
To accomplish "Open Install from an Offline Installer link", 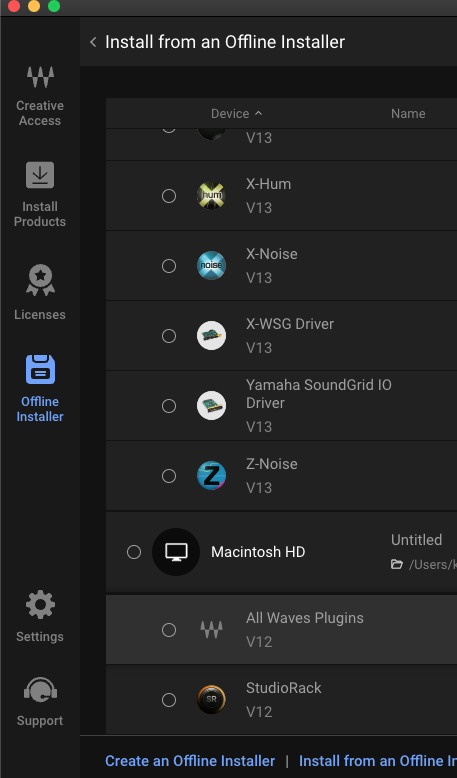I will [378, 761].
